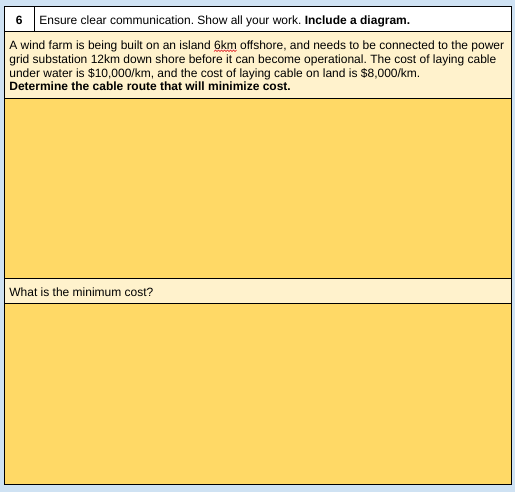This screenshot has width=515, height=492.
Task: Click the '$10,000/km' underwater cost text
Action: (x=119, y=73)
